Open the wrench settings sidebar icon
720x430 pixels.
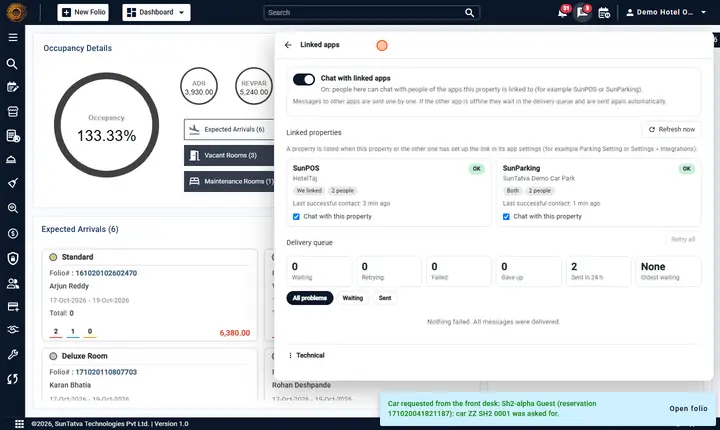coord(13,354)
